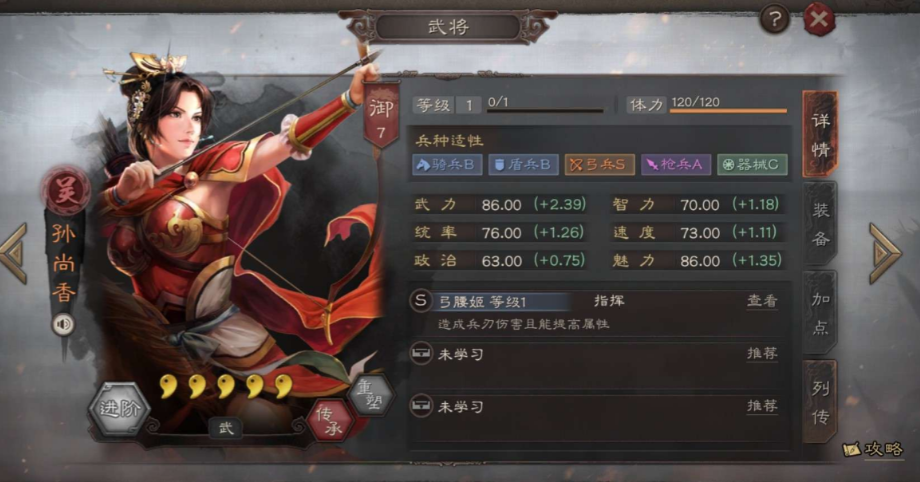Select the 骑兵B troop type badge
This screenshot has height=482, width=920.
click(448, 165)
